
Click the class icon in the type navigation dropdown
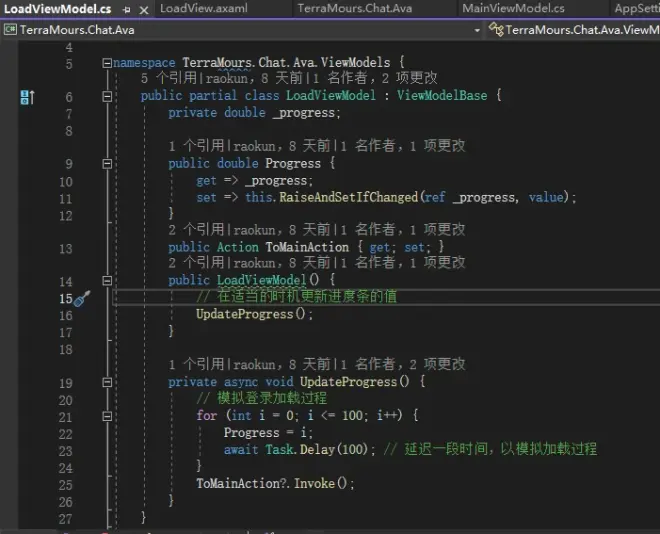(495, 30)
